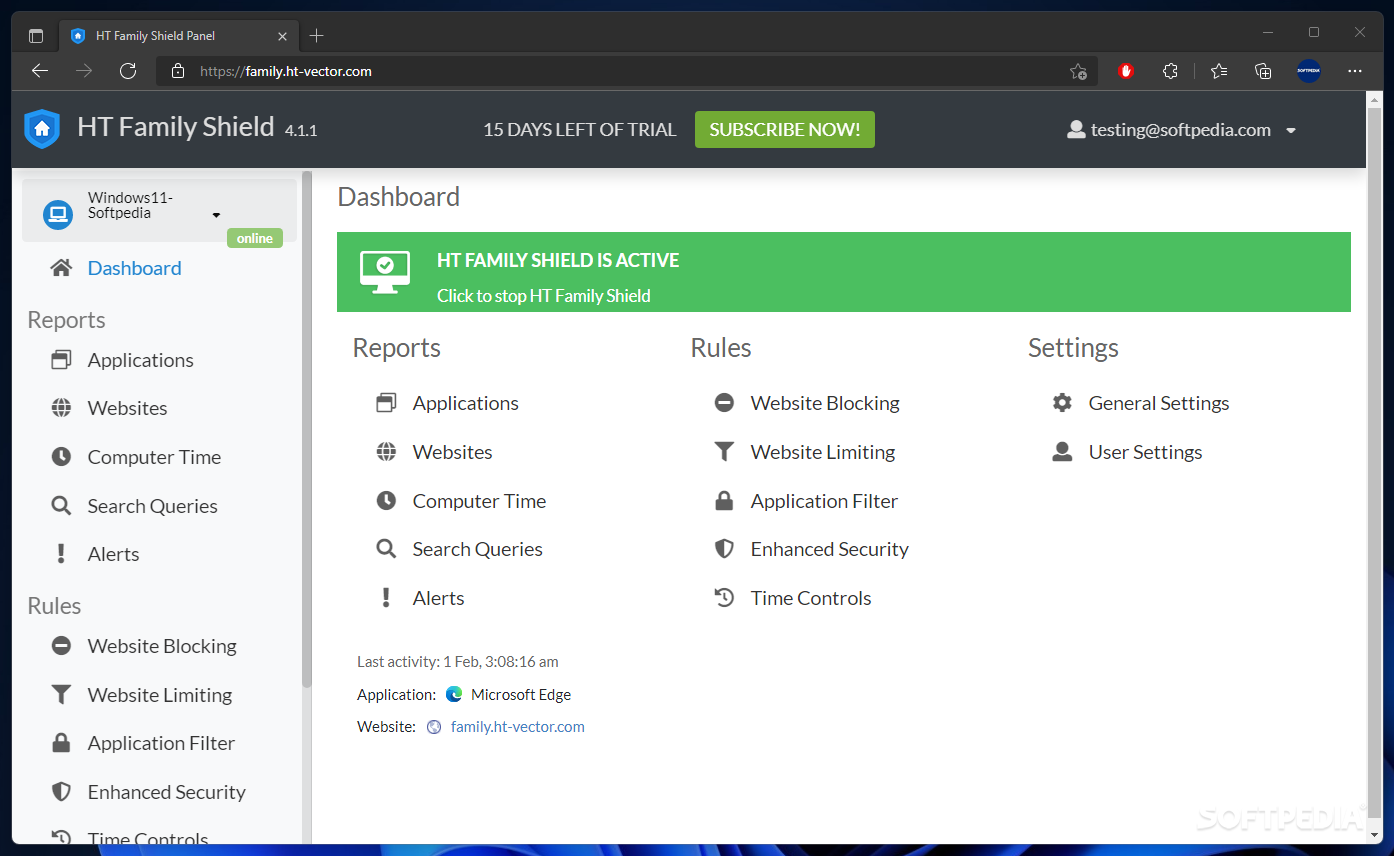This screenshot has height=856, width=1394.
Task: Toggle vertical tabs action menu
Action: point(36,36)
